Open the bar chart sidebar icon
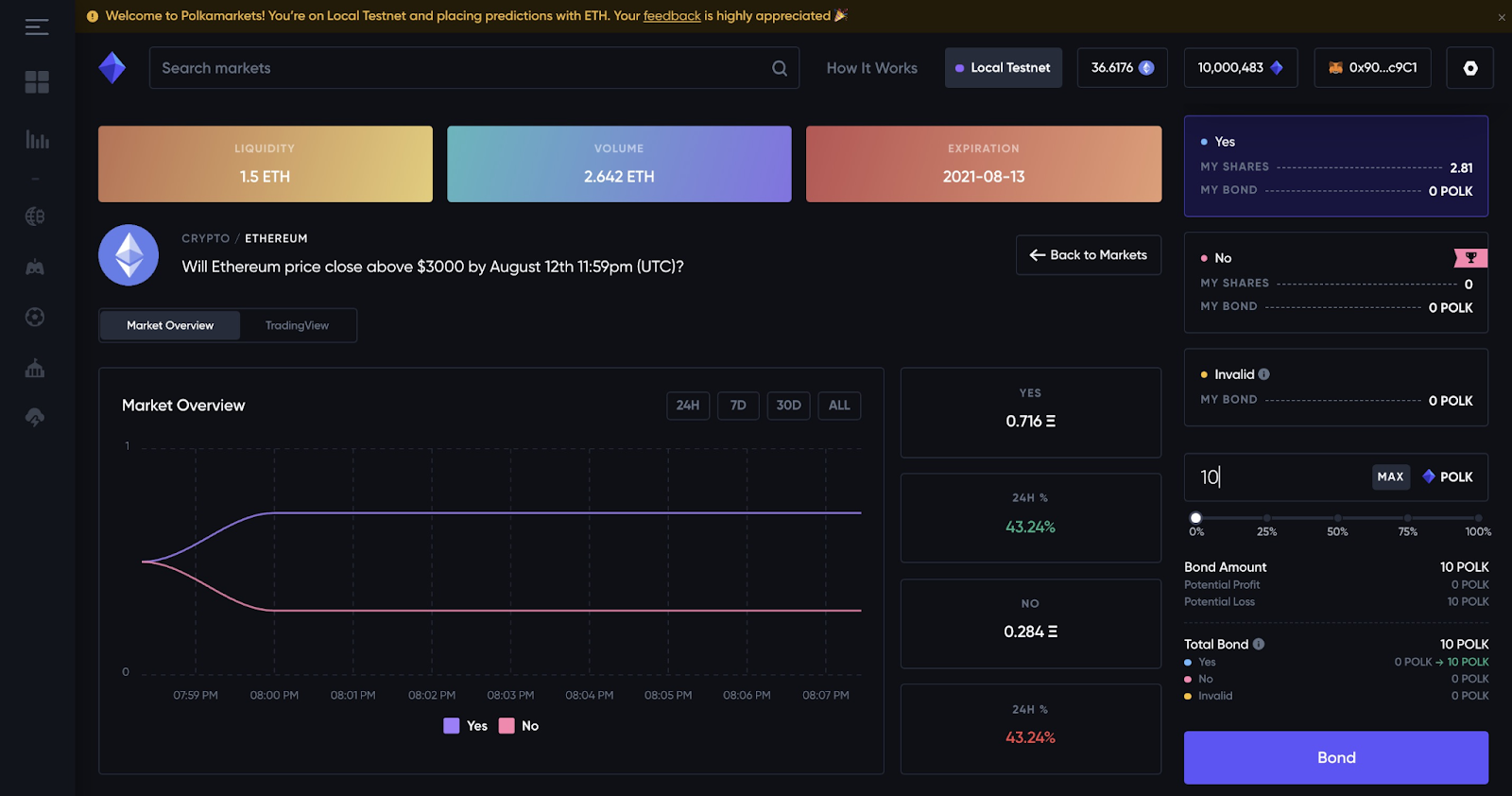This screenshot has width=1512, height=796. click(37, 139)
